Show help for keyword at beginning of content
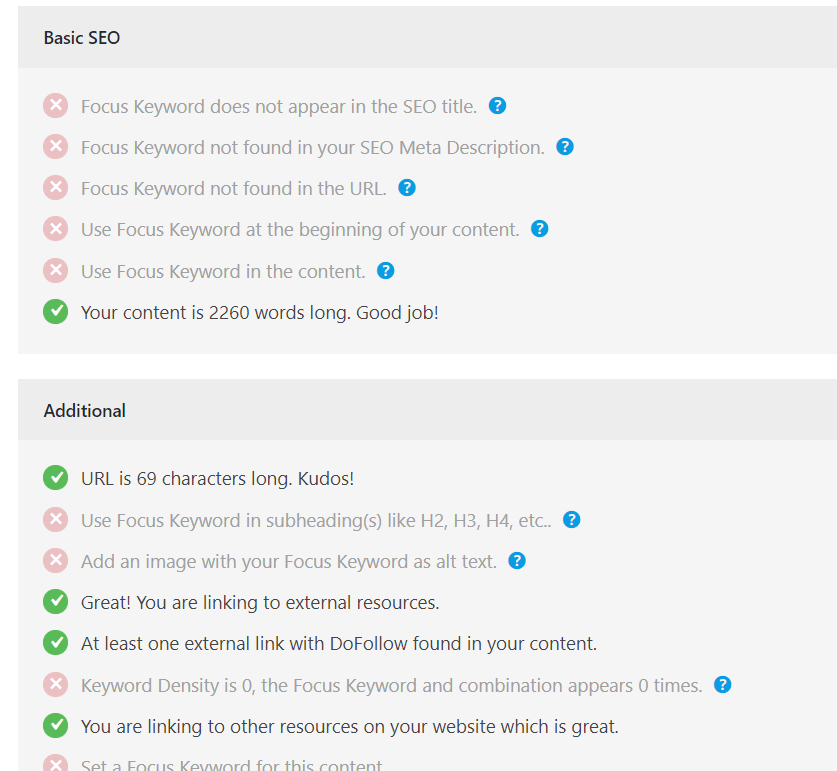Screen dimensions: 837x771 pos(540,229)
